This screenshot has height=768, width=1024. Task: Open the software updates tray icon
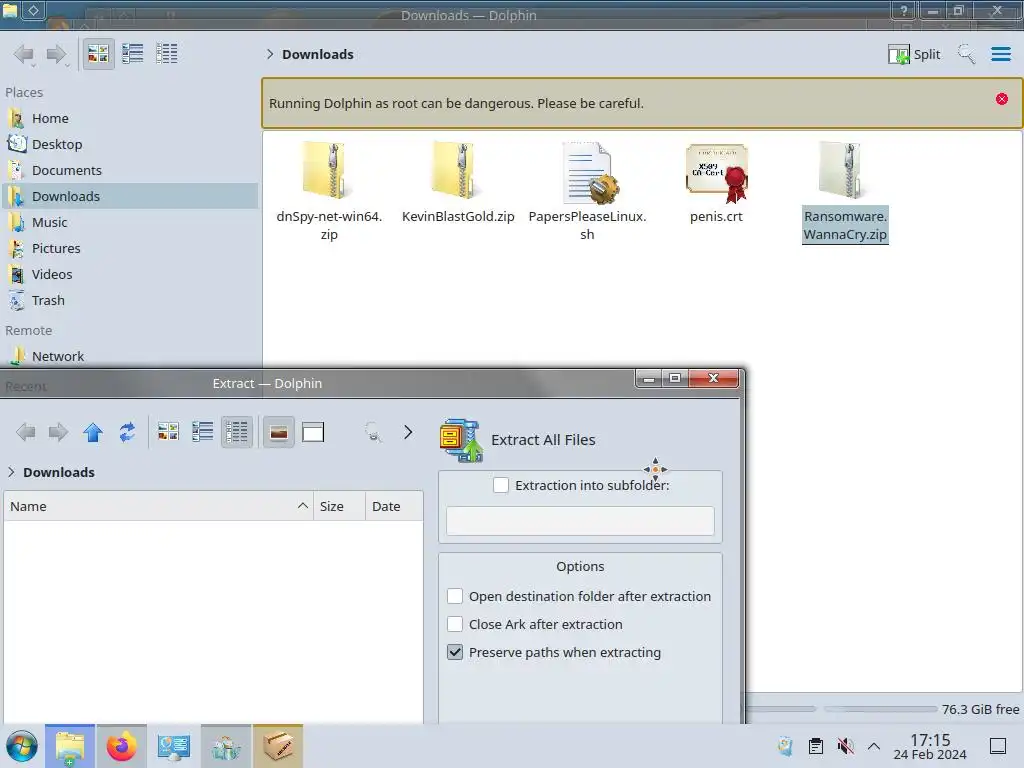(786, 746)
